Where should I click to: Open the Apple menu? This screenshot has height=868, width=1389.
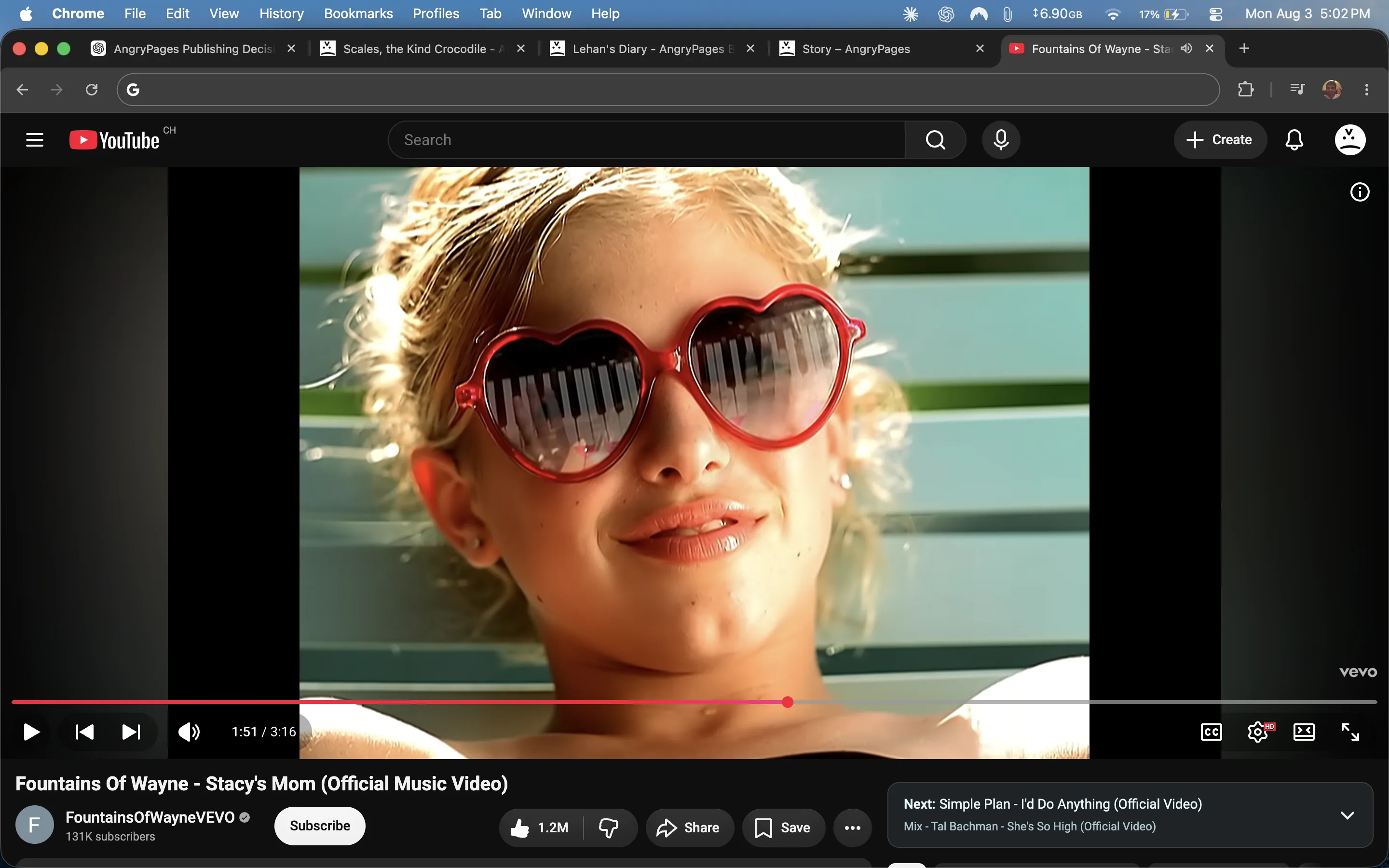26,14
